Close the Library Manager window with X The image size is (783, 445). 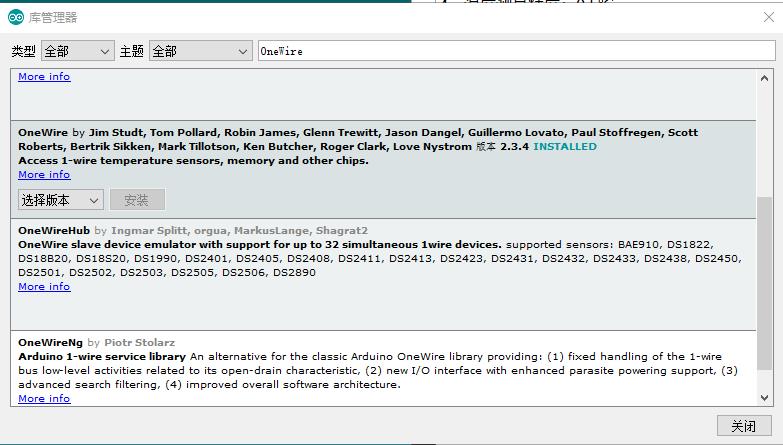tap(769, 17)
